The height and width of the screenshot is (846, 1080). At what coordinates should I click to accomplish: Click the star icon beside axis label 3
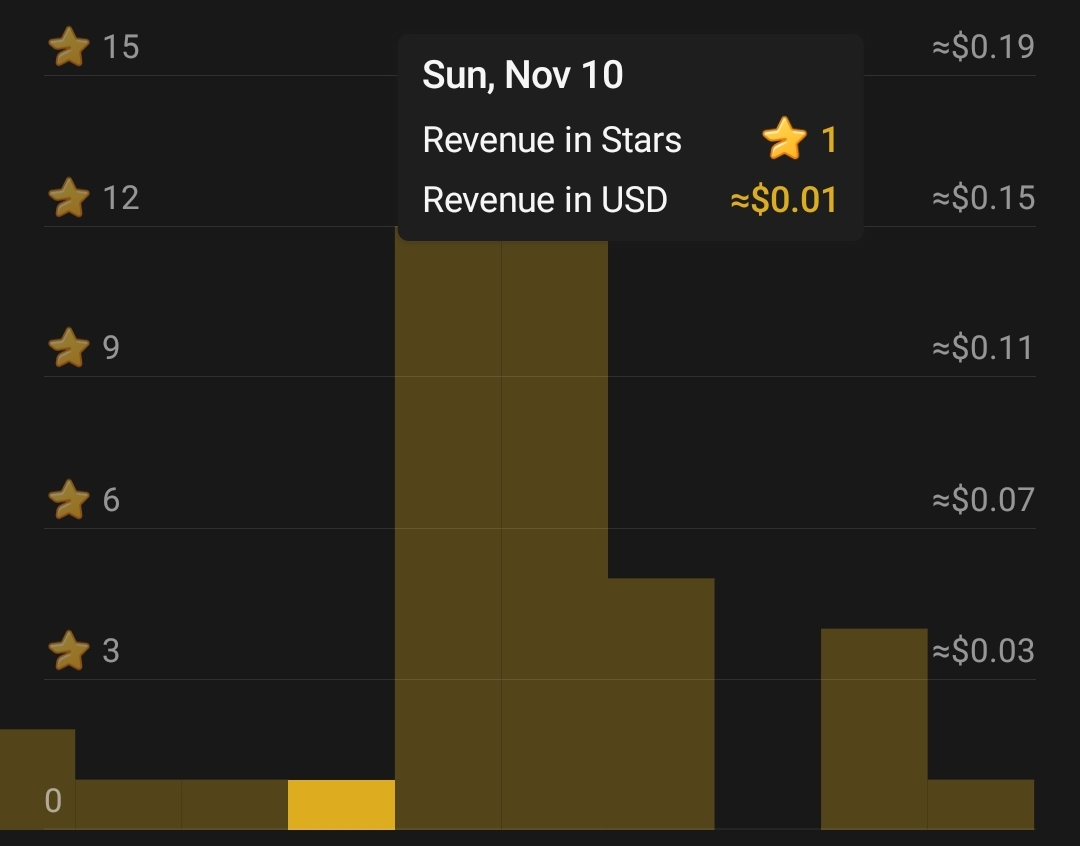[x=68, y=650]
